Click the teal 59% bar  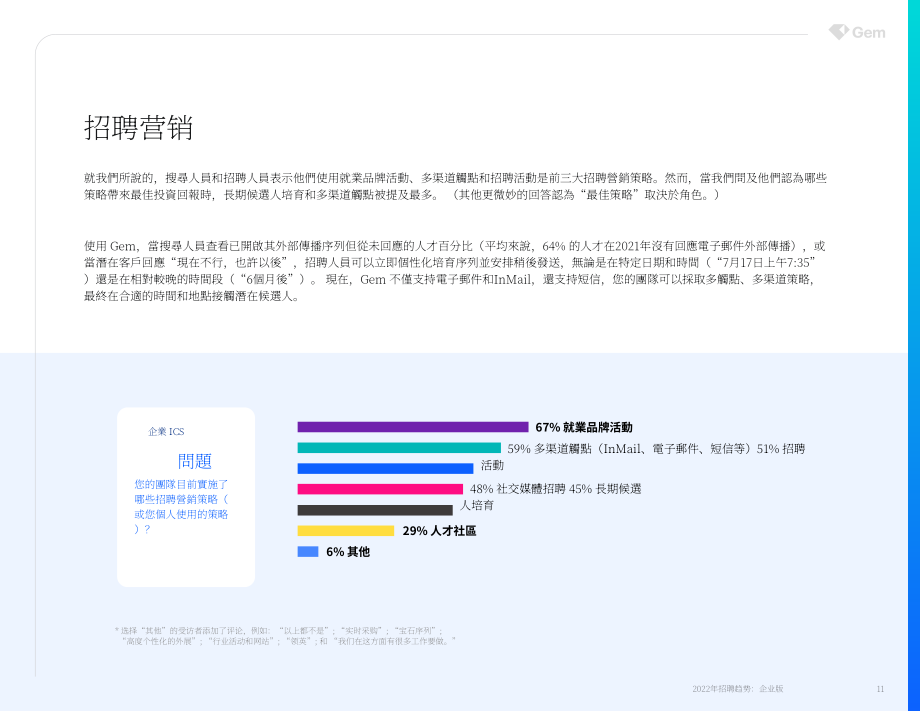[x=399, y=448]
